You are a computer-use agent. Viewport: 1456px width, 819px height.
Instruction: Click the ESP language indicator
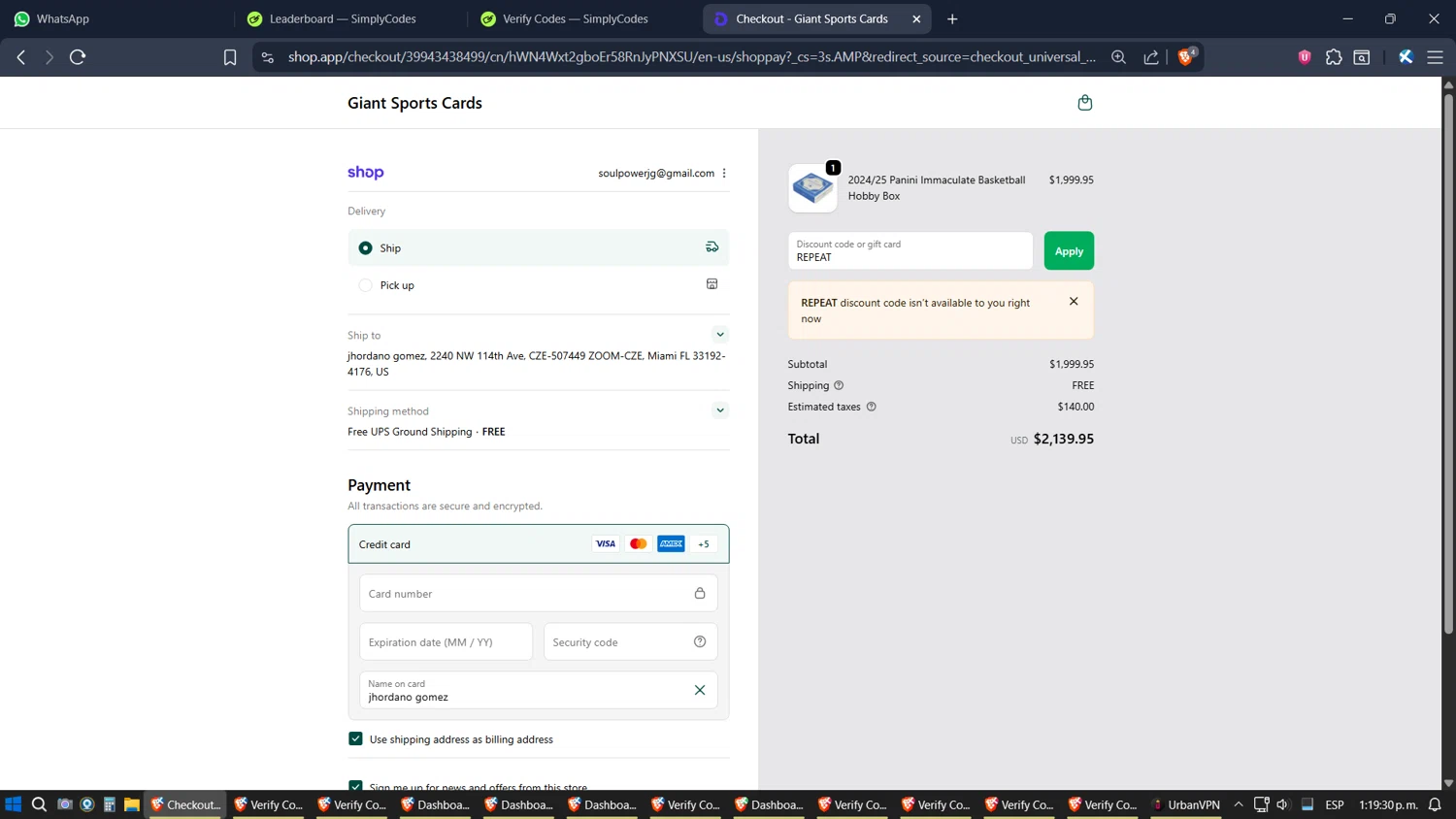[1335, 804]
